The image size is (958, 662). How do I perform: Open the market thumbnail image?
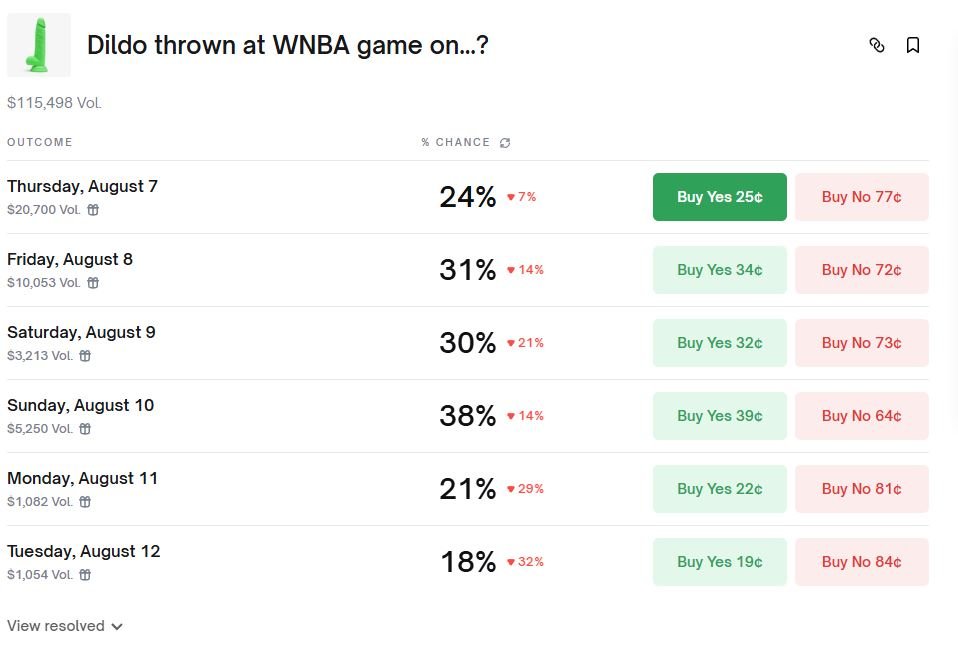coord(39,45)
